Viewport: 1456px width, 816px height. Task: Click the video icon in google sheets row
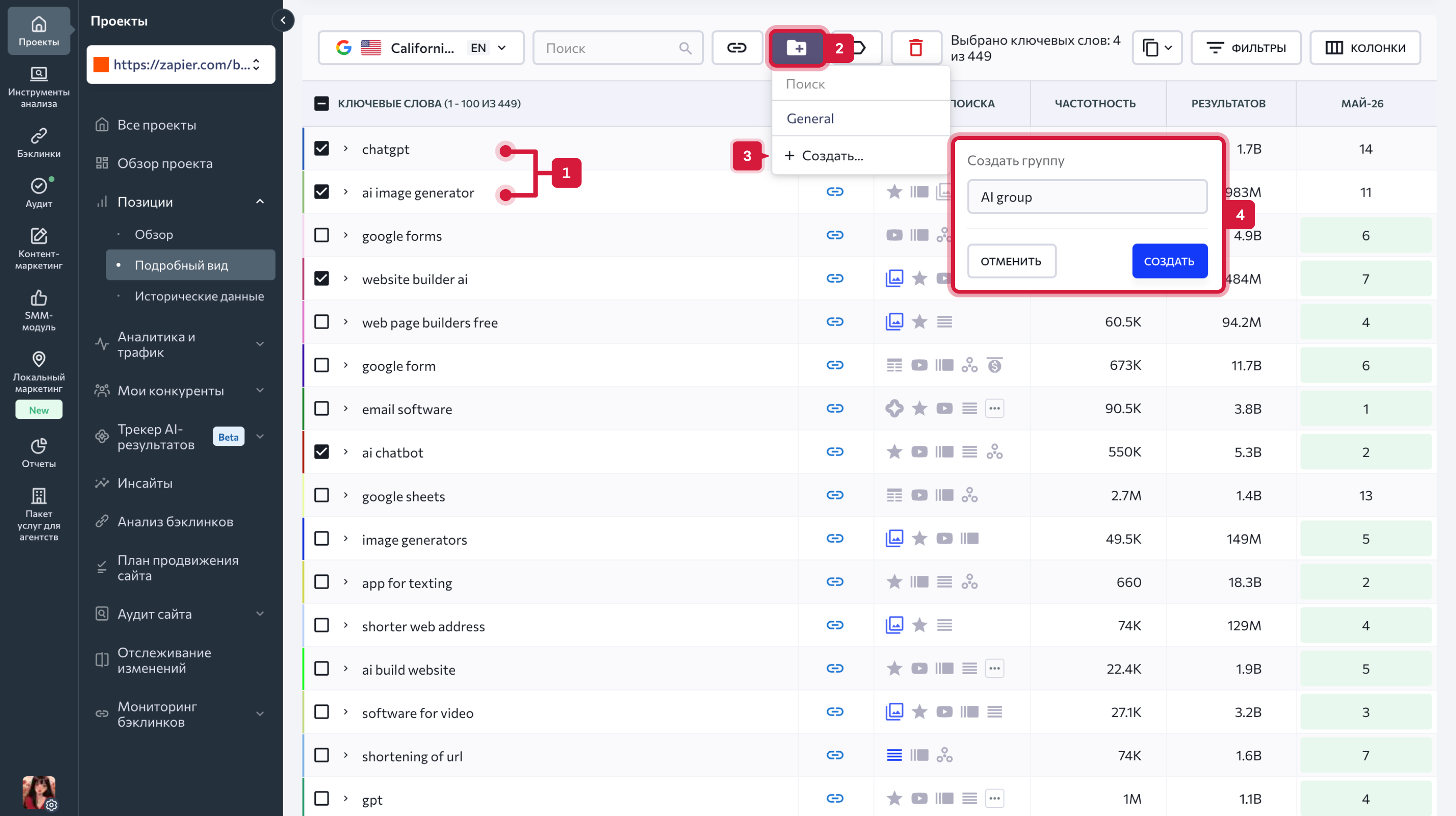point(919,495)
